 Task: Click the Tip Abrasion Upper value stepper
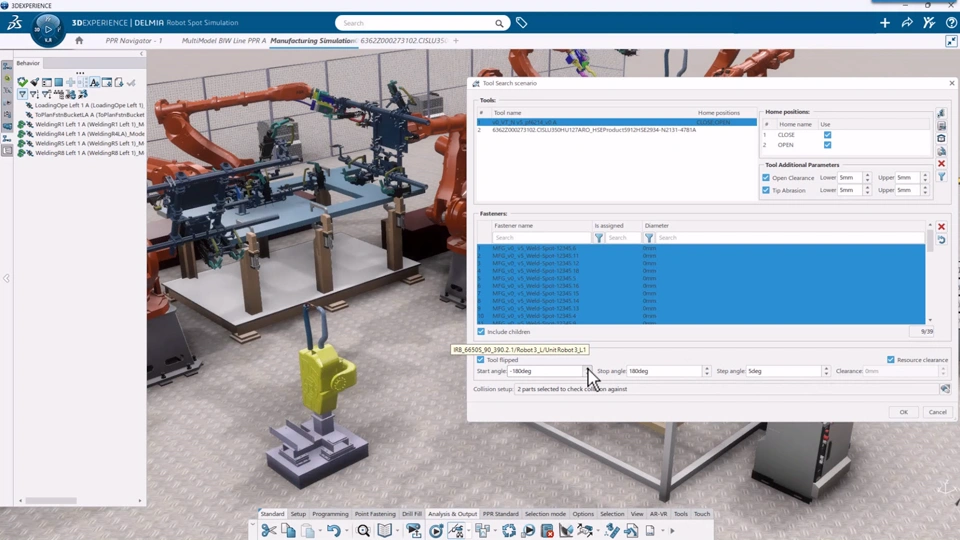click(x=925, y=190)
